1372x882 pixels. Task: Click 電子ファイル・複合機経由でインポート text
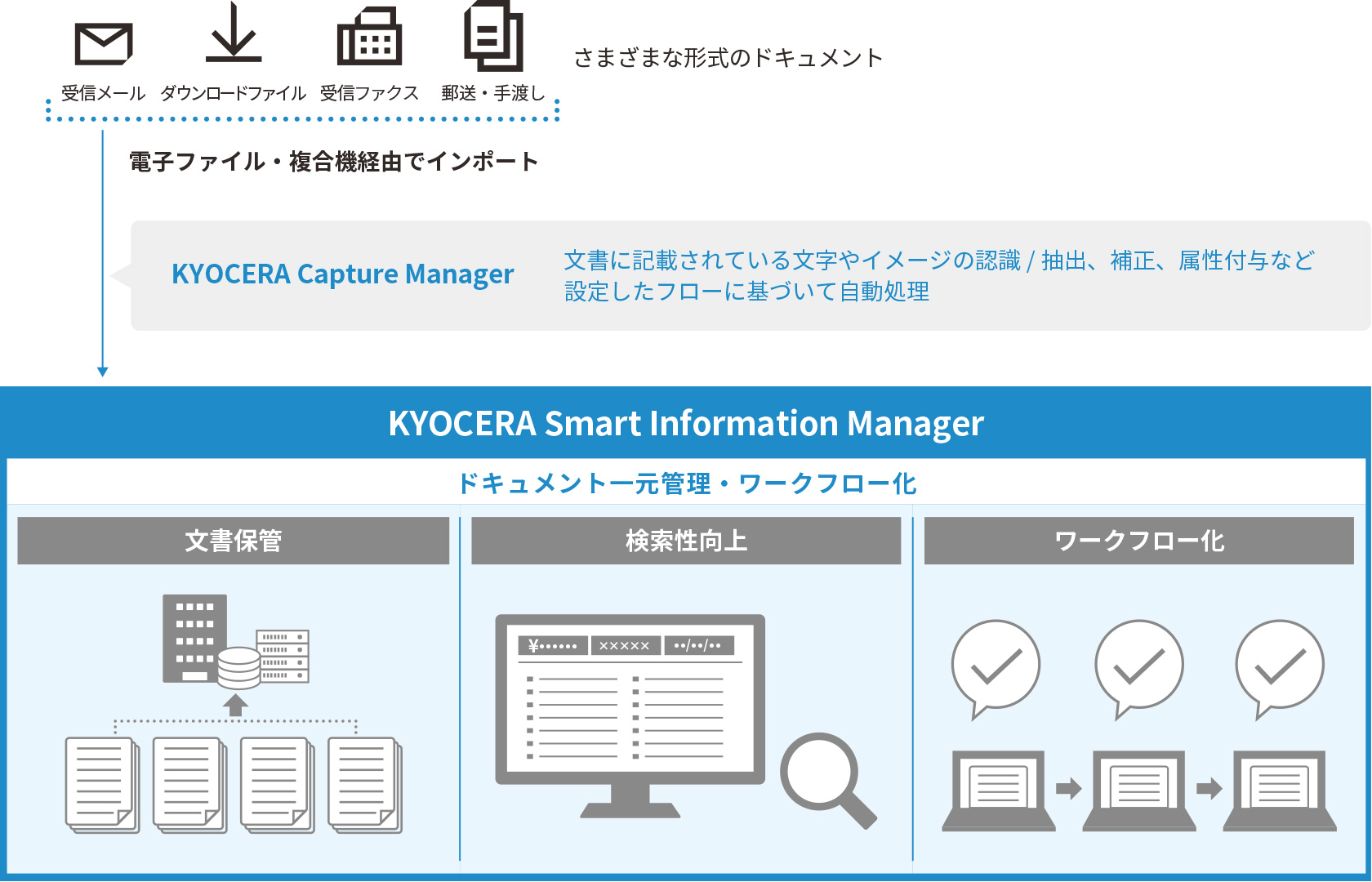coord(333,162)
